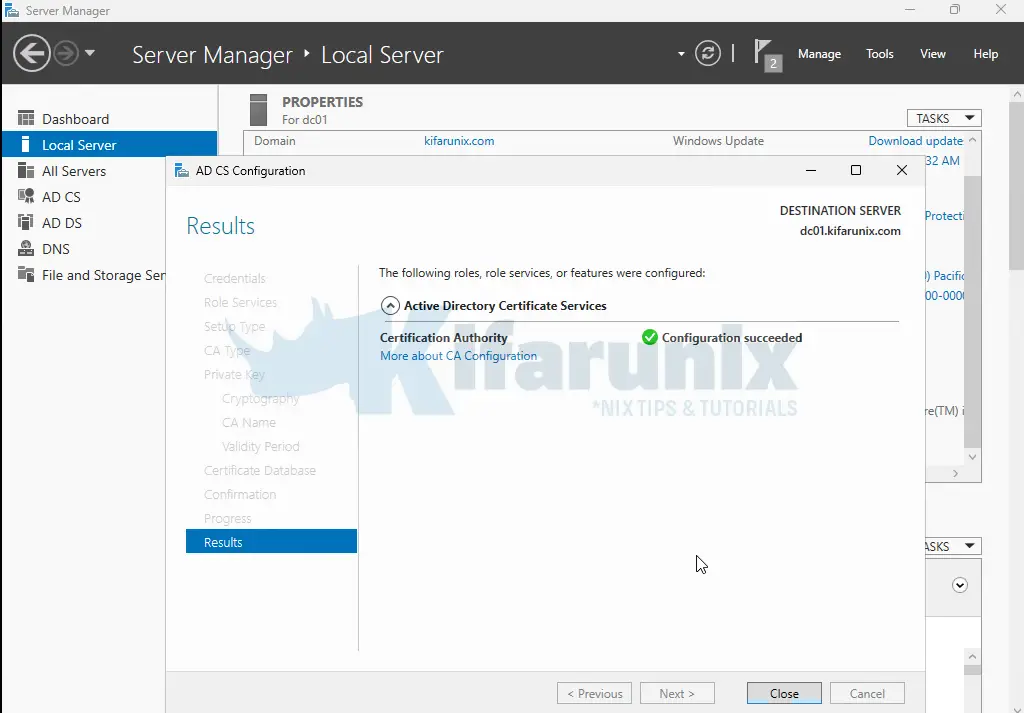Select Local Server in the sidebar

pos(109,144)
